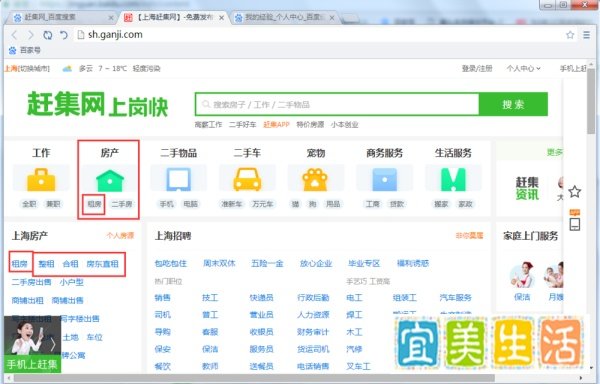
Task: Click the 房产 green house icon
Action: coord(110,180)
